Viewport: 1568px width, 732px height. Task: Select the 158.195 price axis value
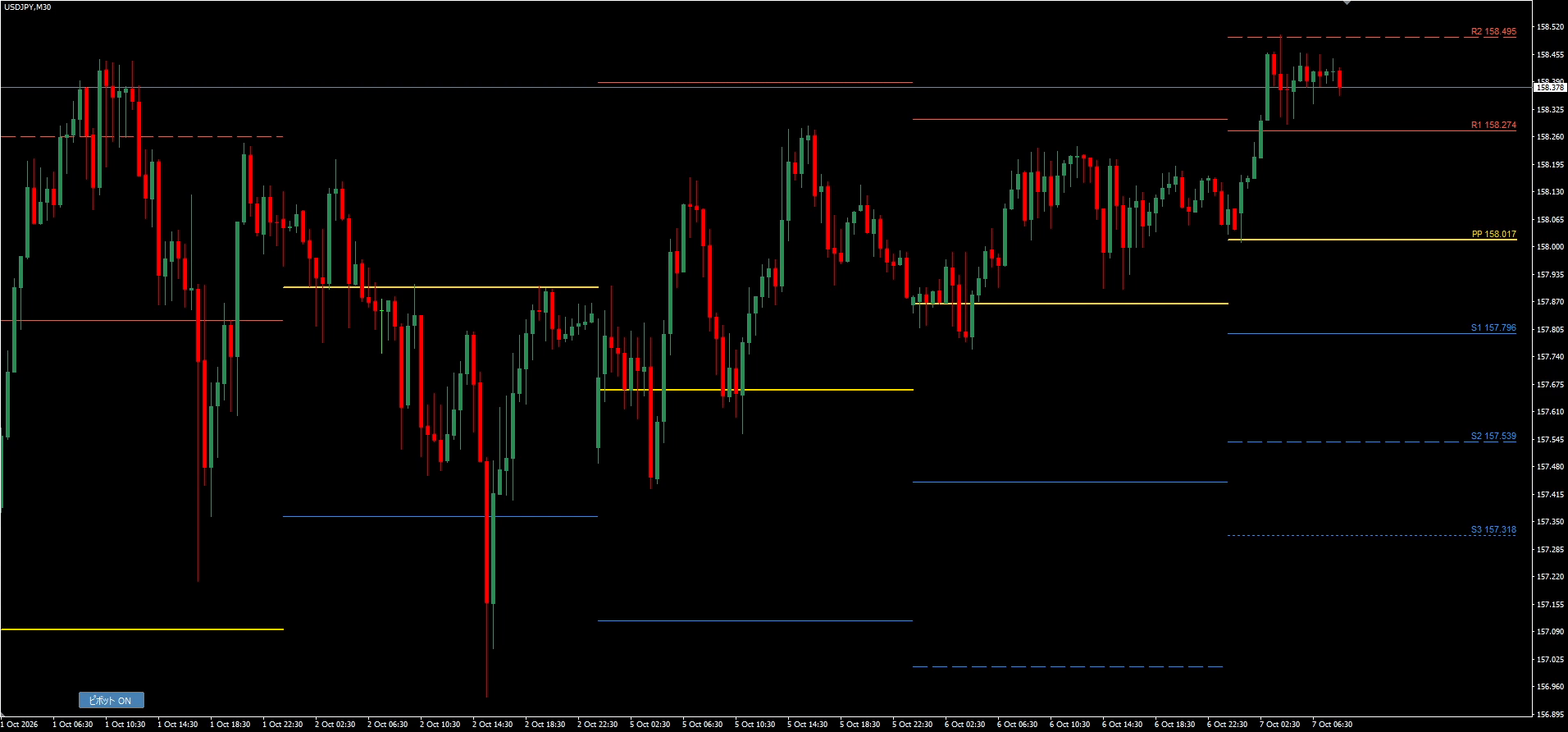pos(1549,165)
